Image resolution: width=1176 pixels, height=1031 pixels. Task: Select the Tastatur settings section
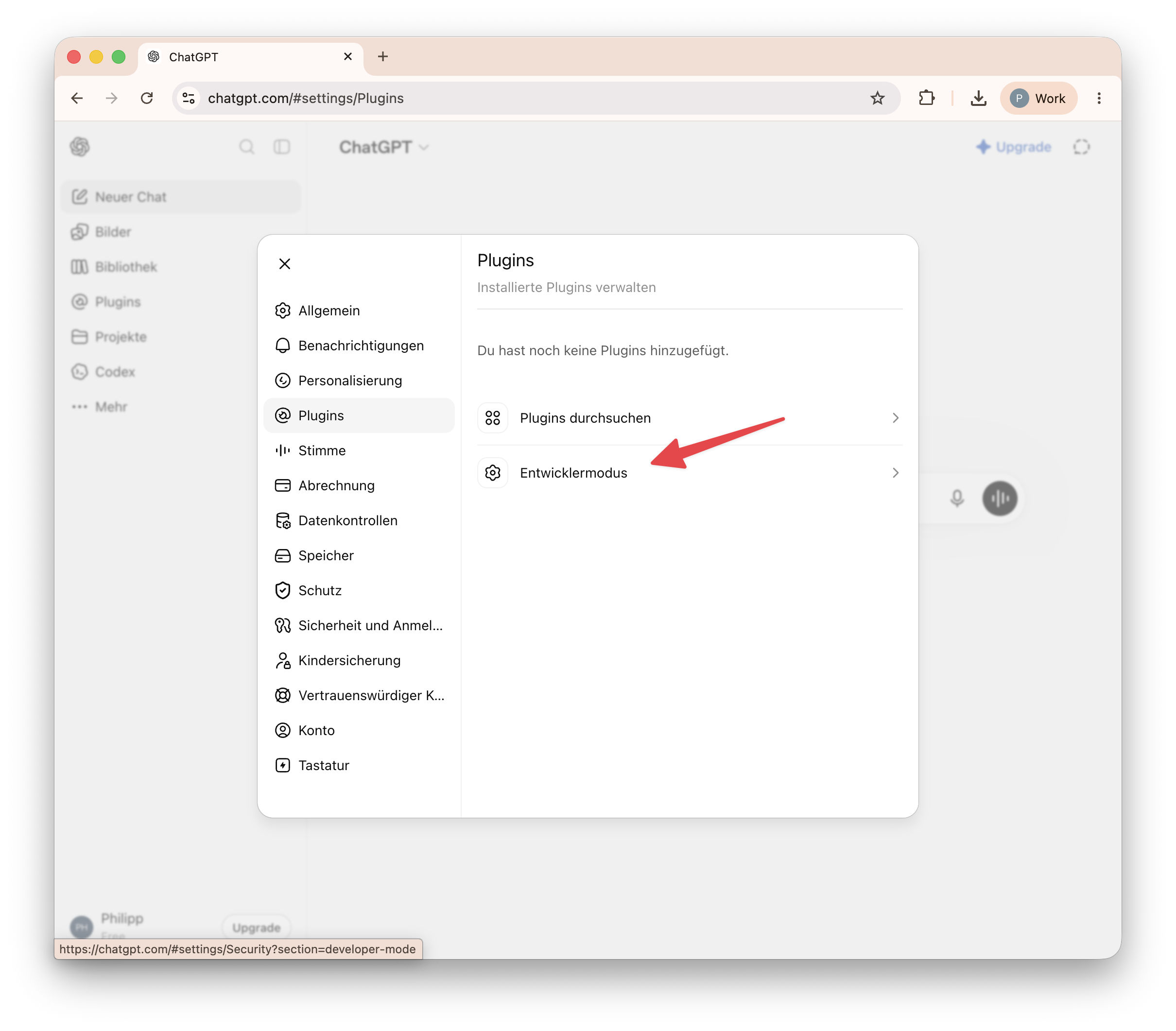click(359, 765)
